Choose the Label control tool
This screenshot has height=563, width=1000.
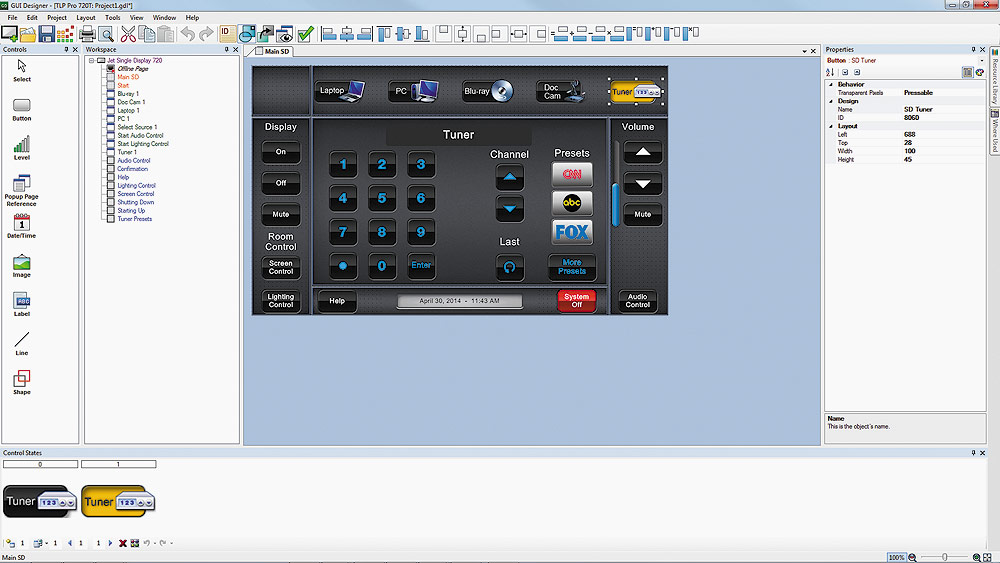[22, 304]
